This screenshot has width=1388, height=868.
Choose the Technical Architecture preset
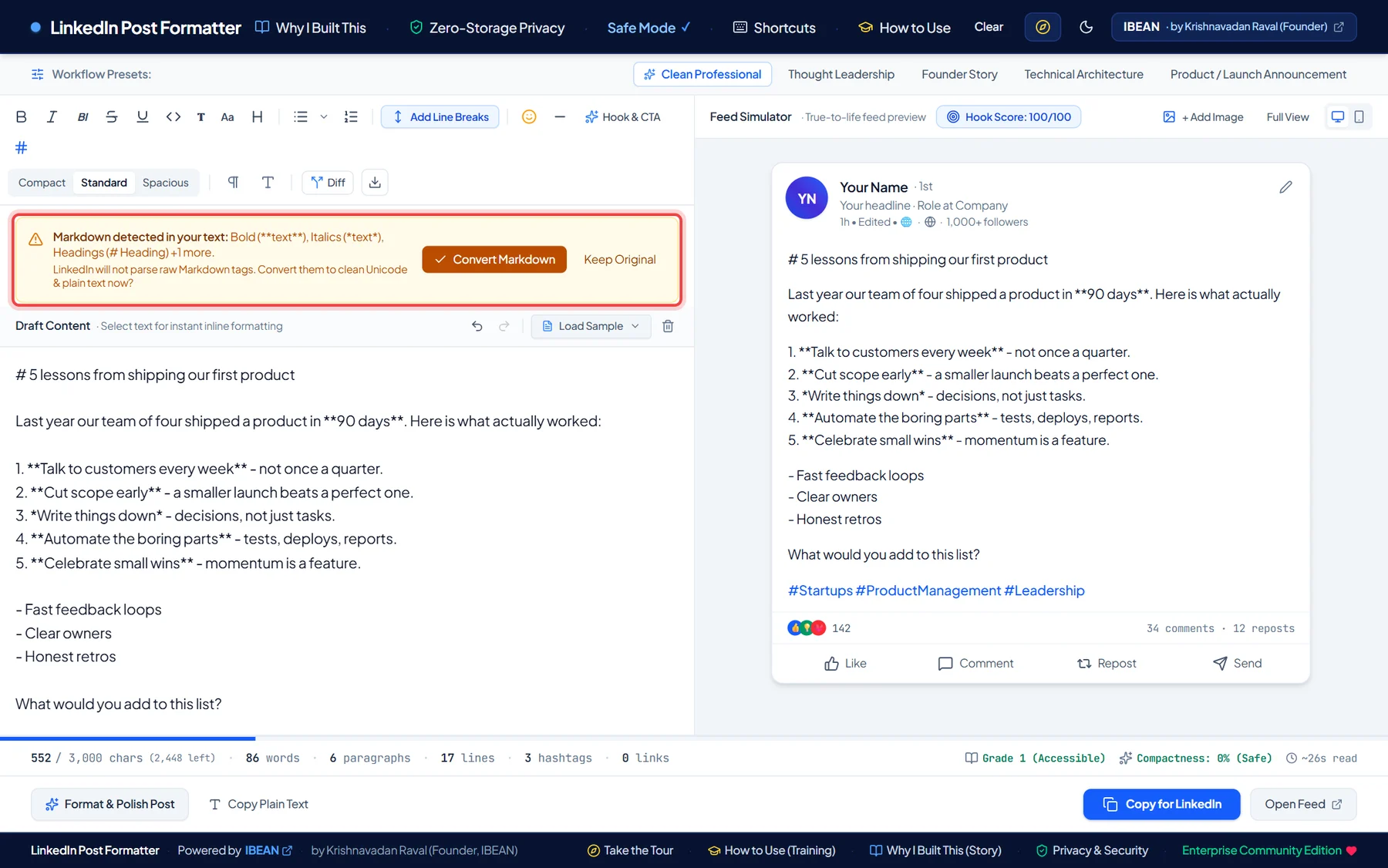(x=1083, y=75)
